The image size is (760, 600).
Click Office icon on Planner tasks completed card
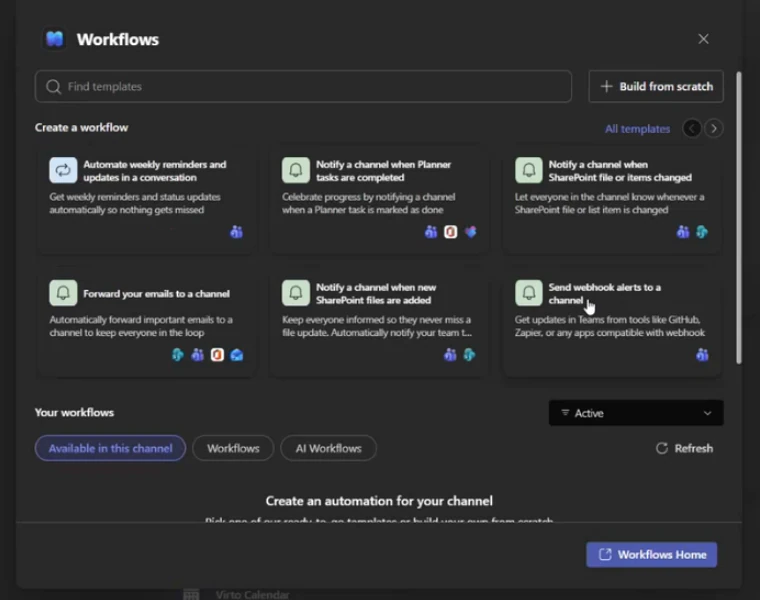coord(450,232)
